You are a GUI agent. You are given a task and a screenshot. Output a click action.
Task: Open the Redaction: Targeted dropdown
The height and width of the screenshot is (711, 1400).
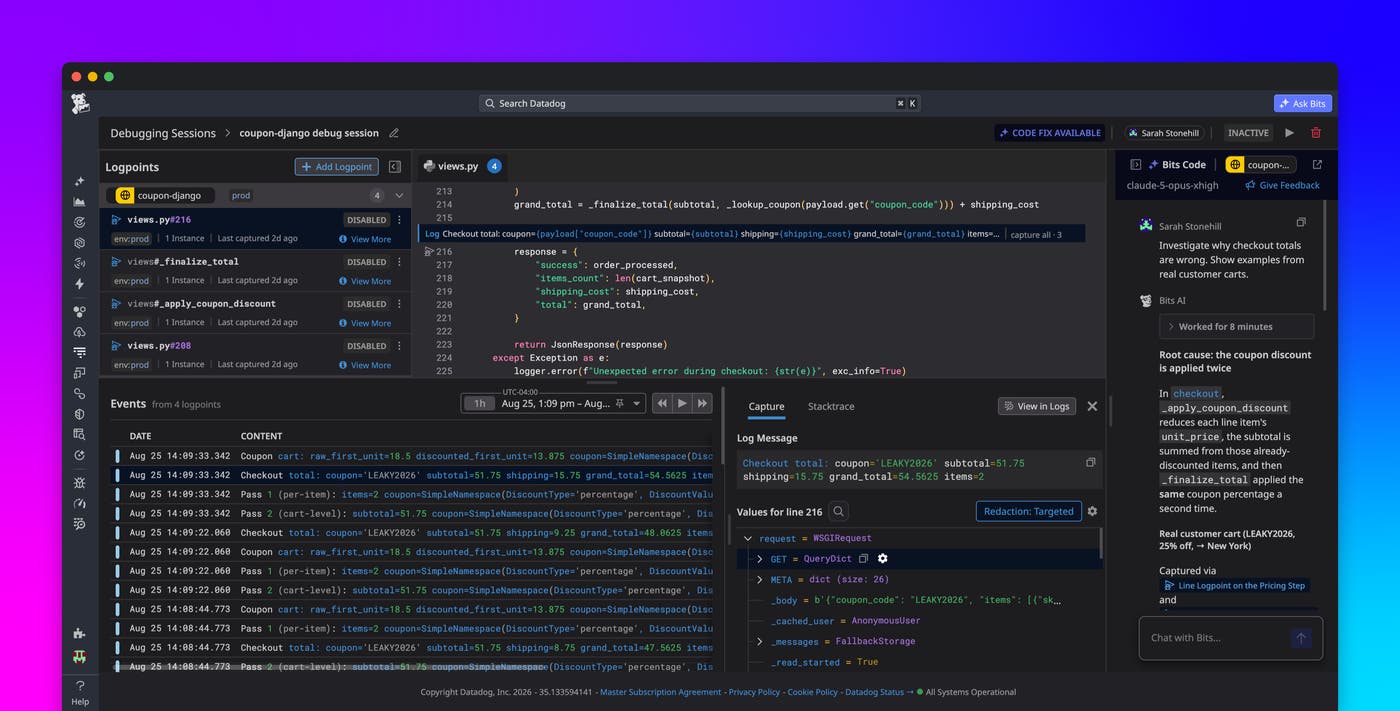click(1028, 511)
